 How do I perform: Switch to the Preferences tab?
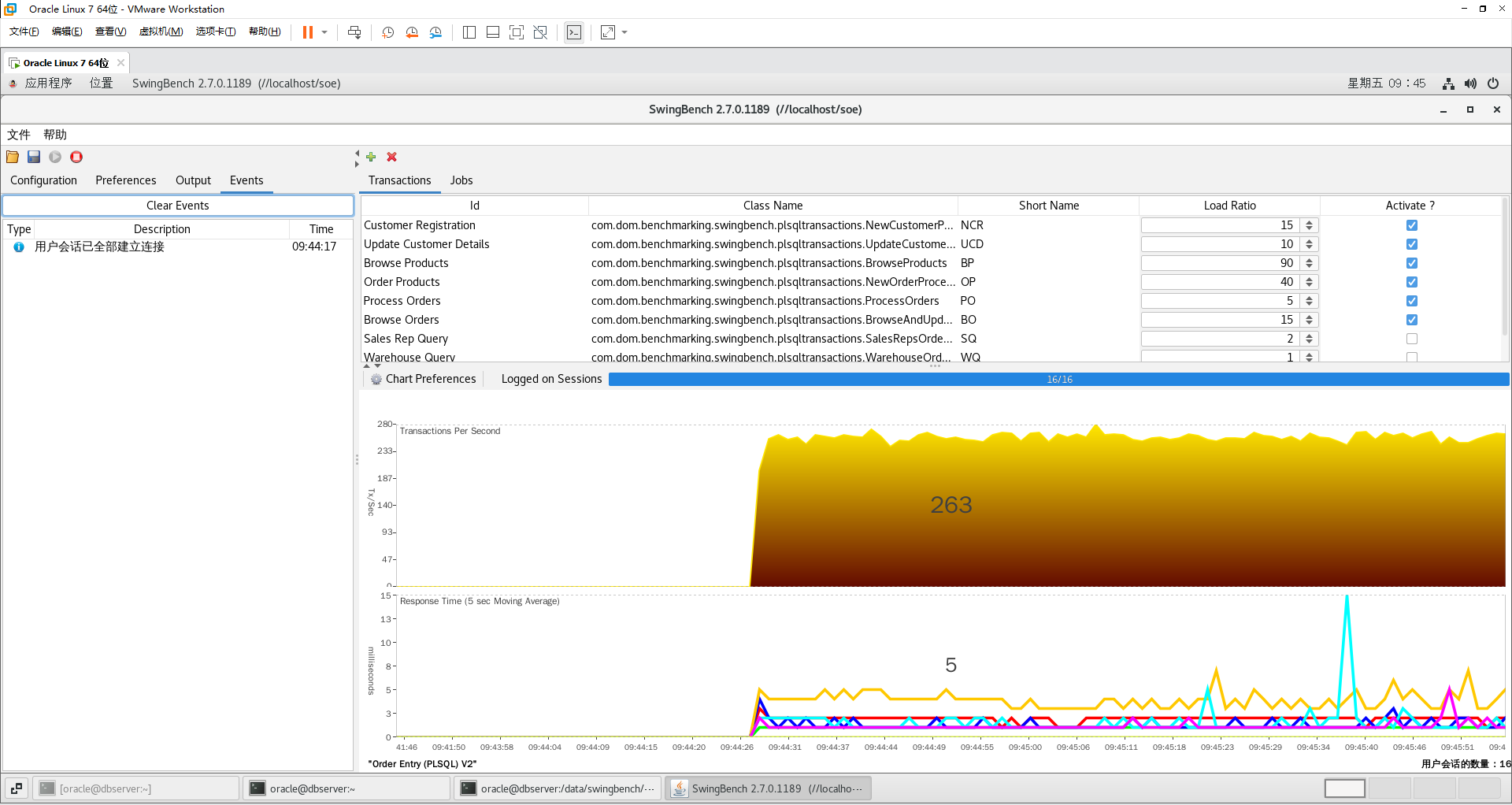point(126,180)
